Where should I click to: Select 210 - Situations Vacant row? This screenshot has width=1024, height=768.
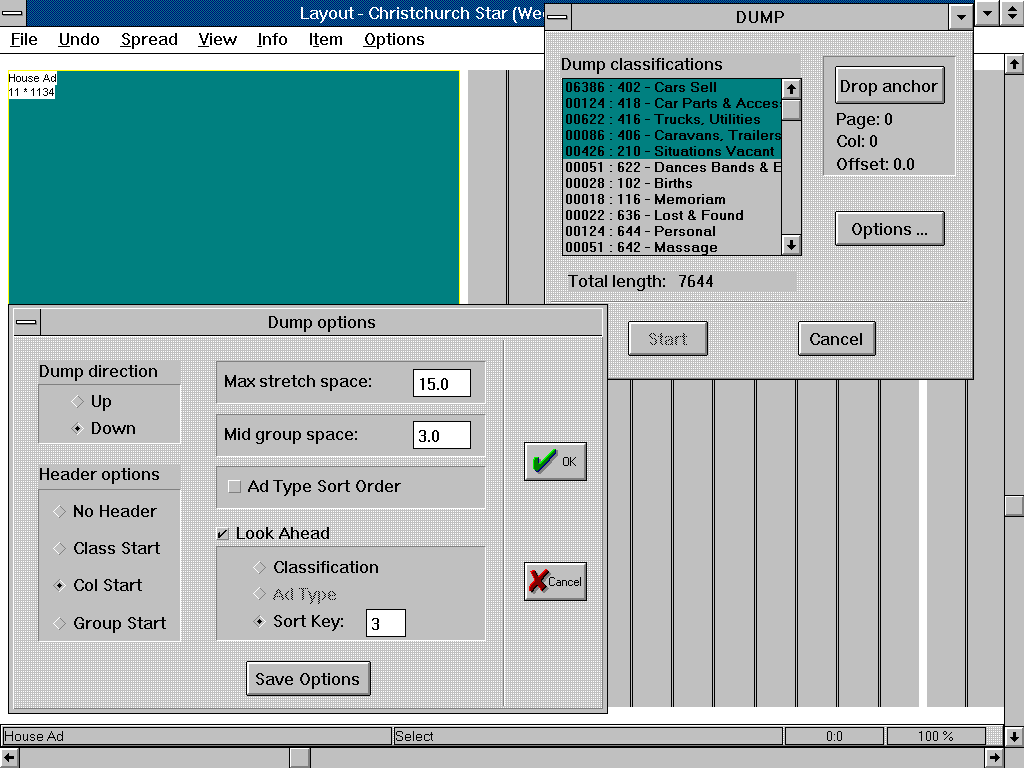point(671,151)
